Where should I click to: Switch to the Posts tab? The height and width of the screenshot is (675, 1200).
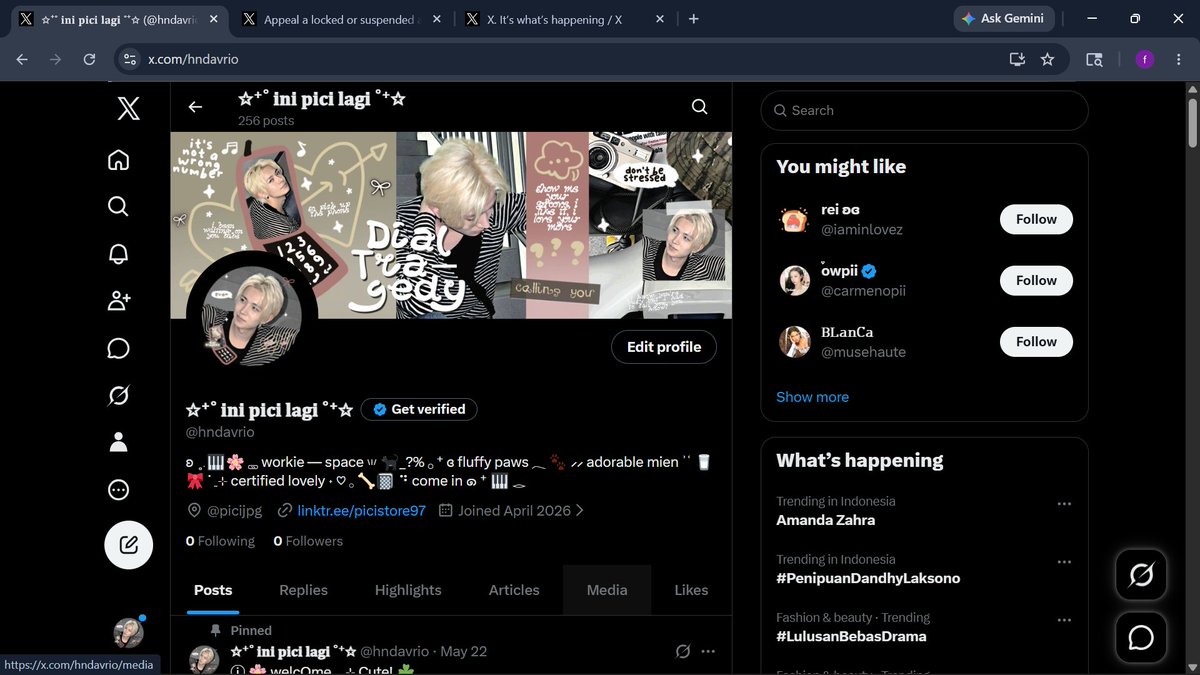(213, 590)
